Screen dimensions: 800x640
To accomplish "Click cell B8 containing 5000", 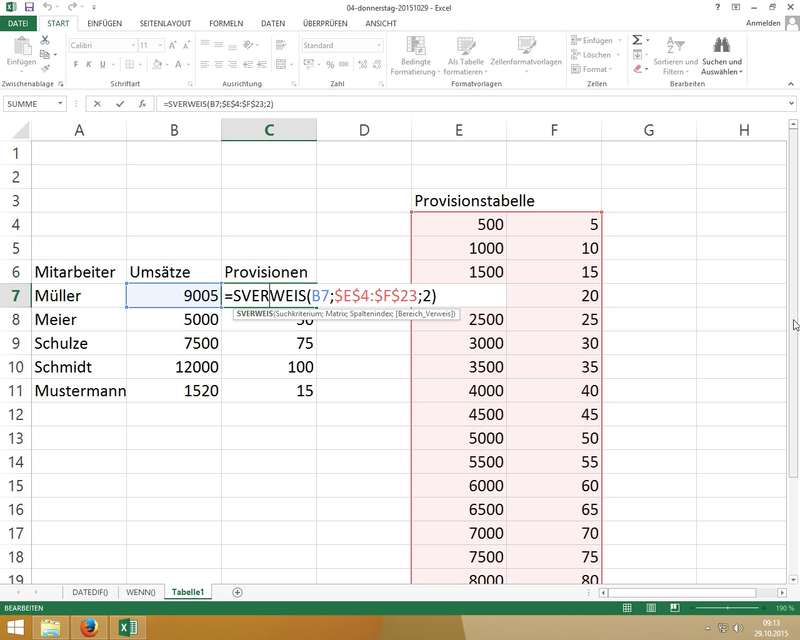I will (173, 320).
